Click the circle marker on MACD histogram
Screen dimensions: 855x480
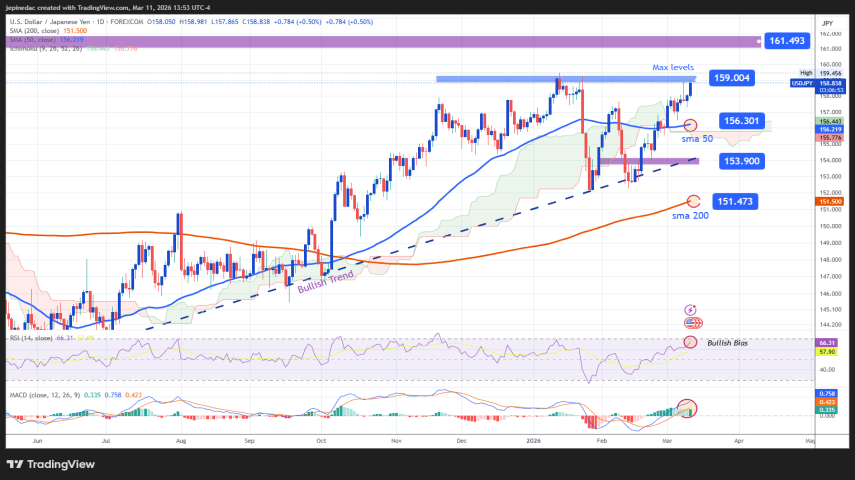tap(686, 407)
